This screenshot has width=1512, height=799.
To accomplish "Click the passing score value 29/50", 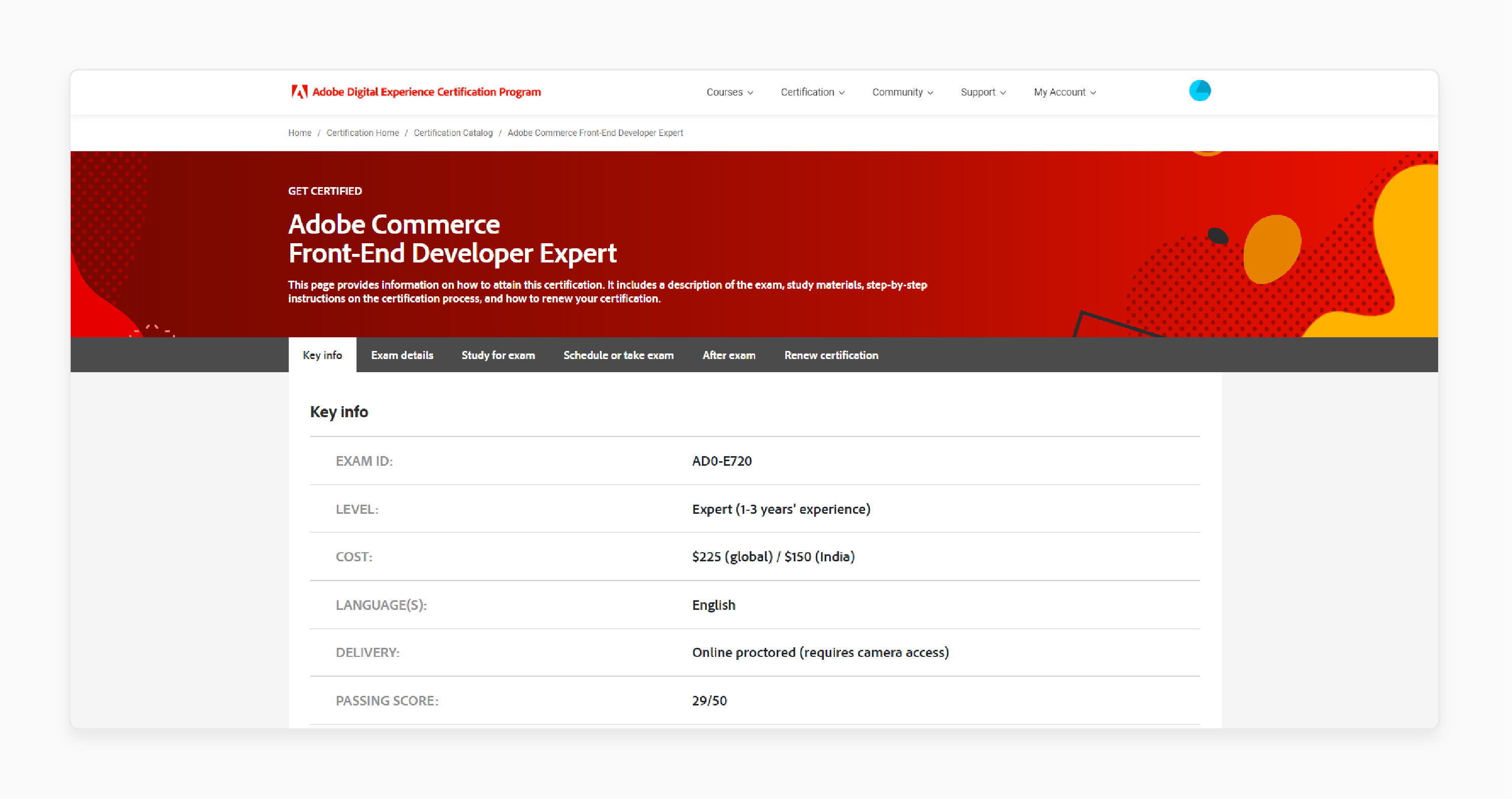I will pyautogui.click(x=709, y=700).
